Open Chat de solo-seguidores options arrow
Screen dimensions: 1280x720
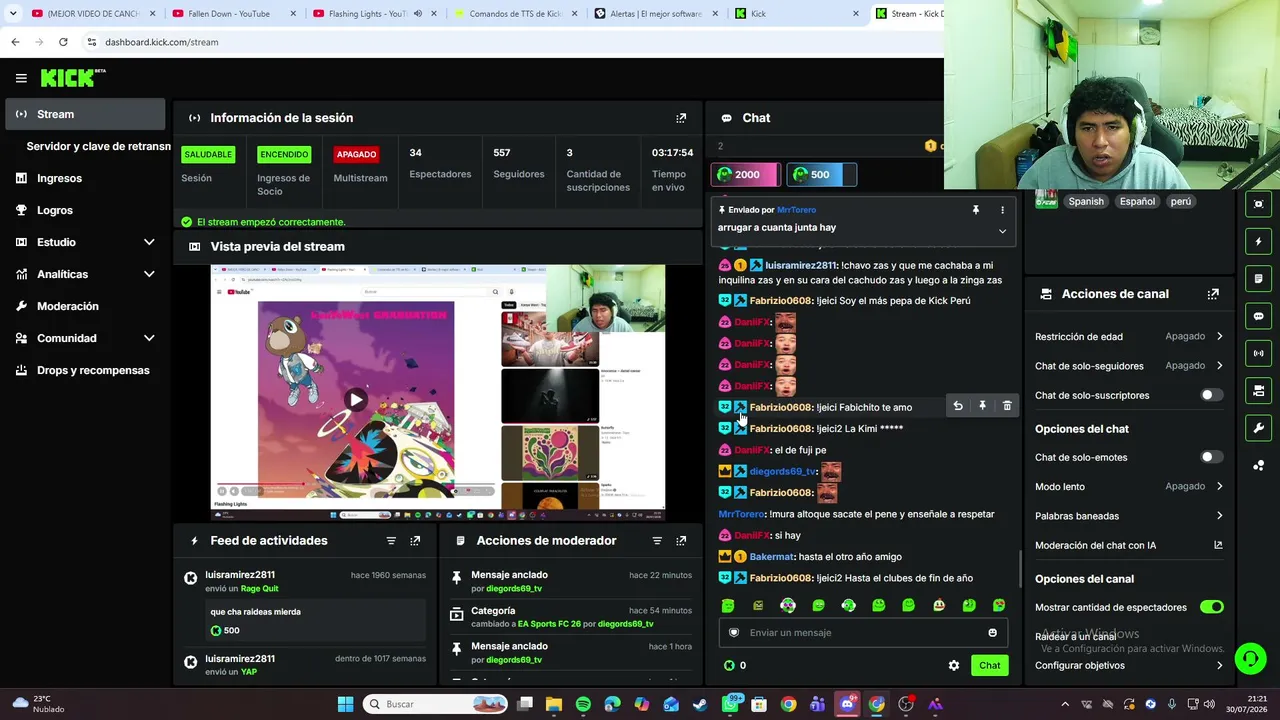point(1219,366)
